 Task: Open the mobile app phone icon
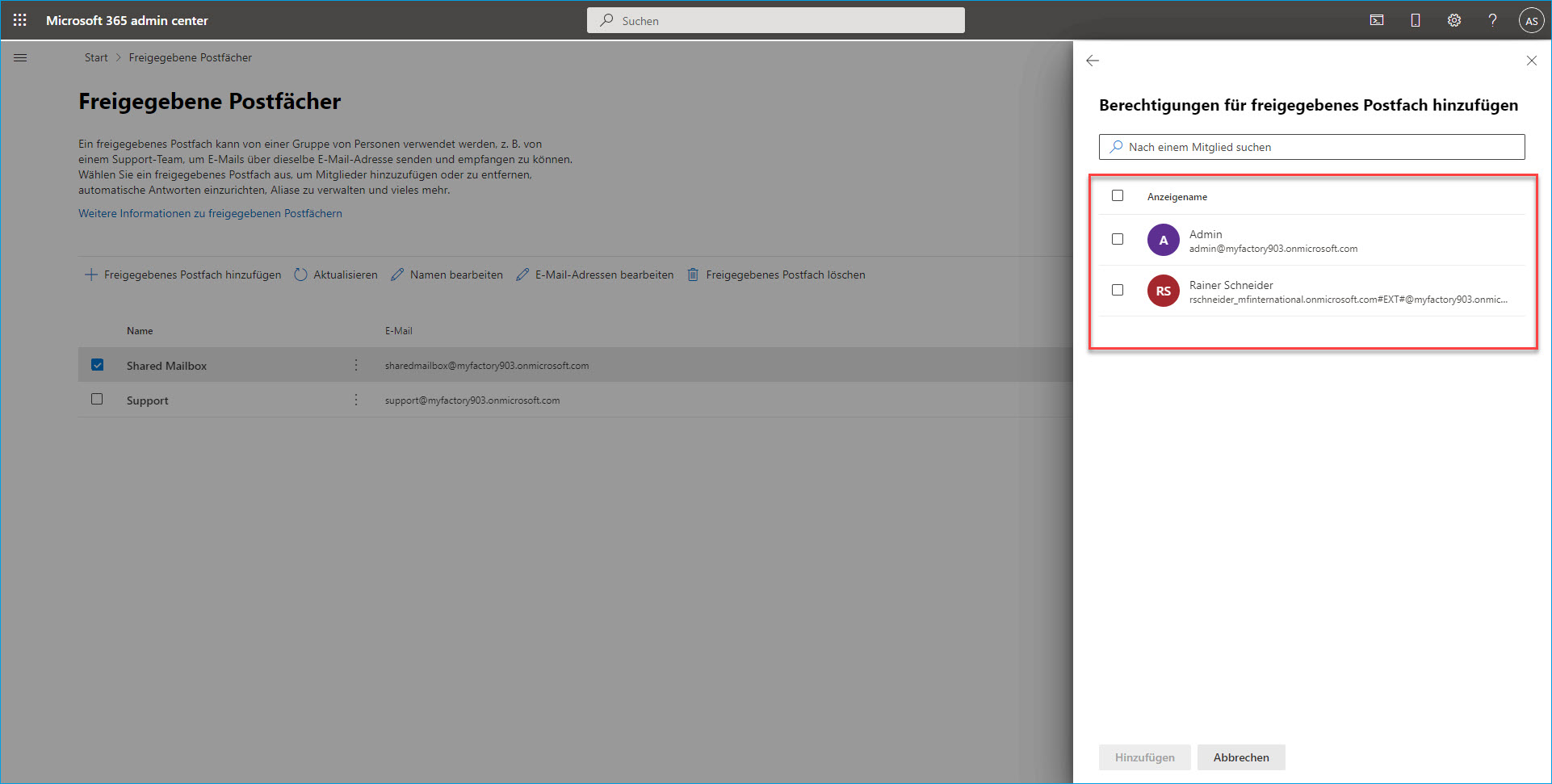[1416, 20]
